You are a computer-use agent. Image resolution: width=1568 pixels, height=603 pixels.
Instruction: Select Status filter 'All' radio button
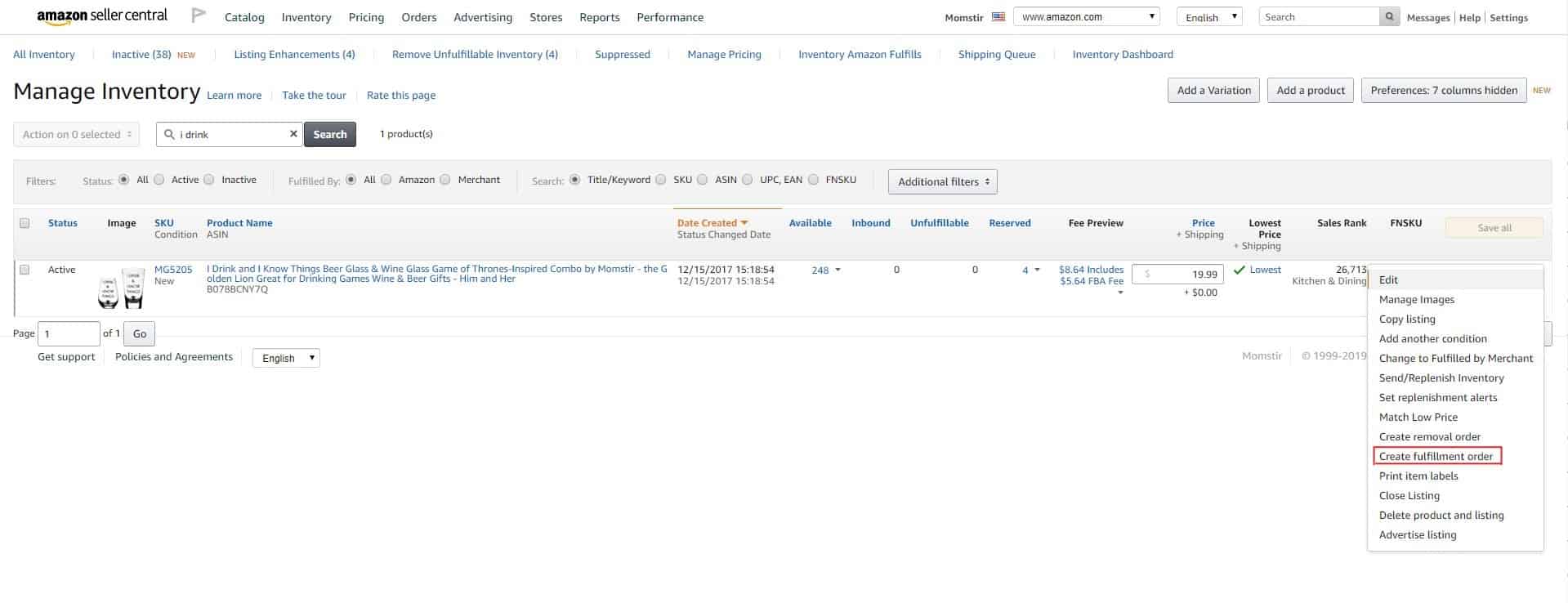coord(124,180)
